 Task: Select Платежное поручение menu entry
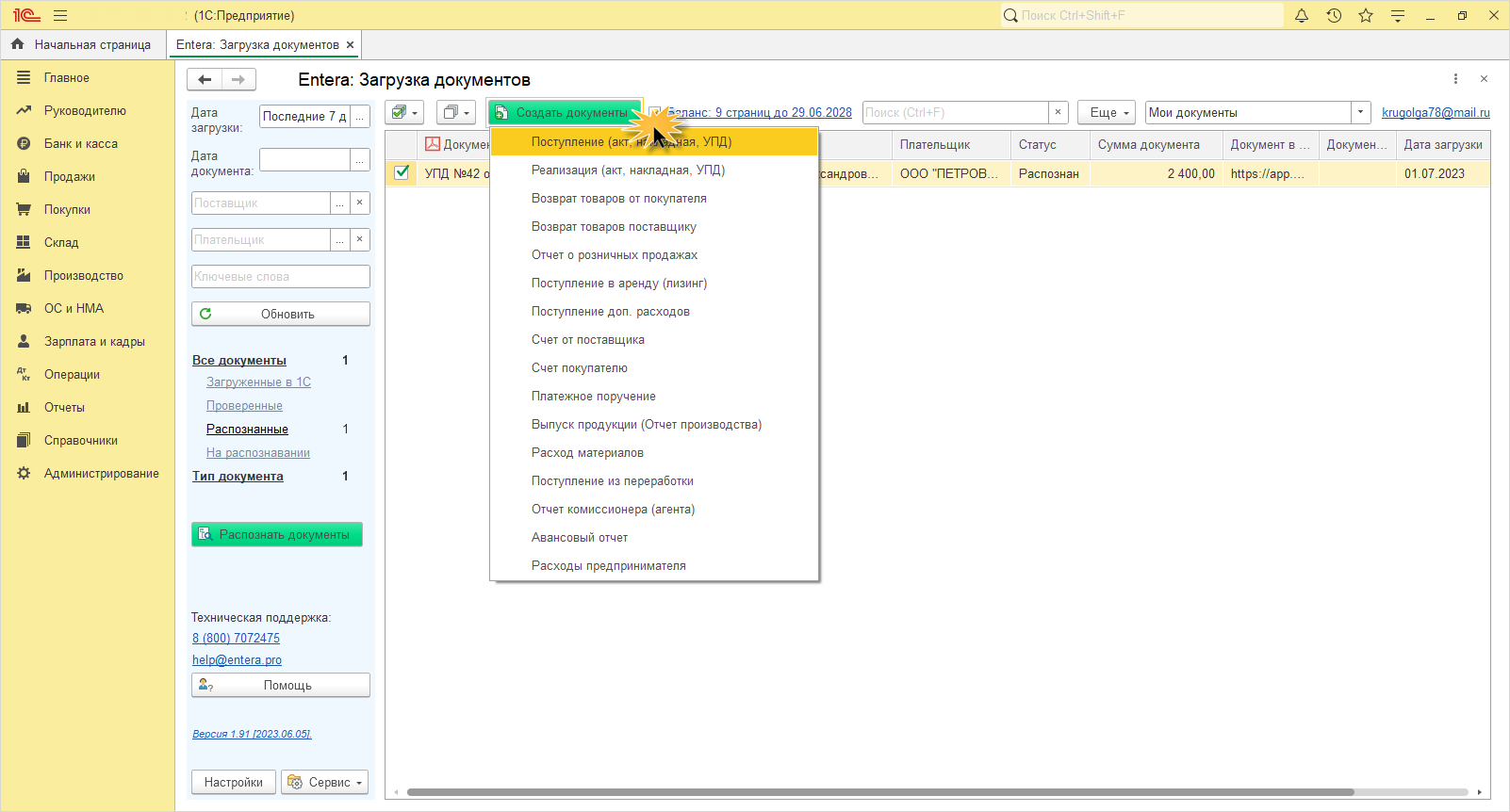point(654,397)
